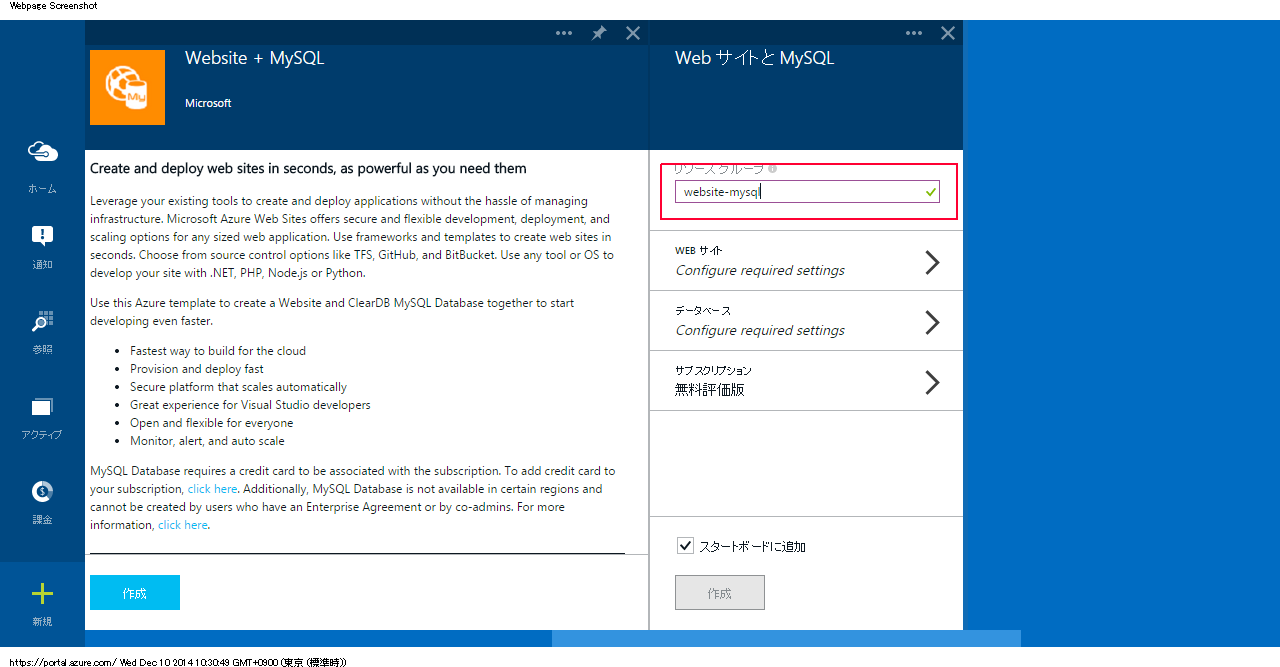Open the billing (課金) icon
The height and width of the screenshot is (667, 1280).
42,491
